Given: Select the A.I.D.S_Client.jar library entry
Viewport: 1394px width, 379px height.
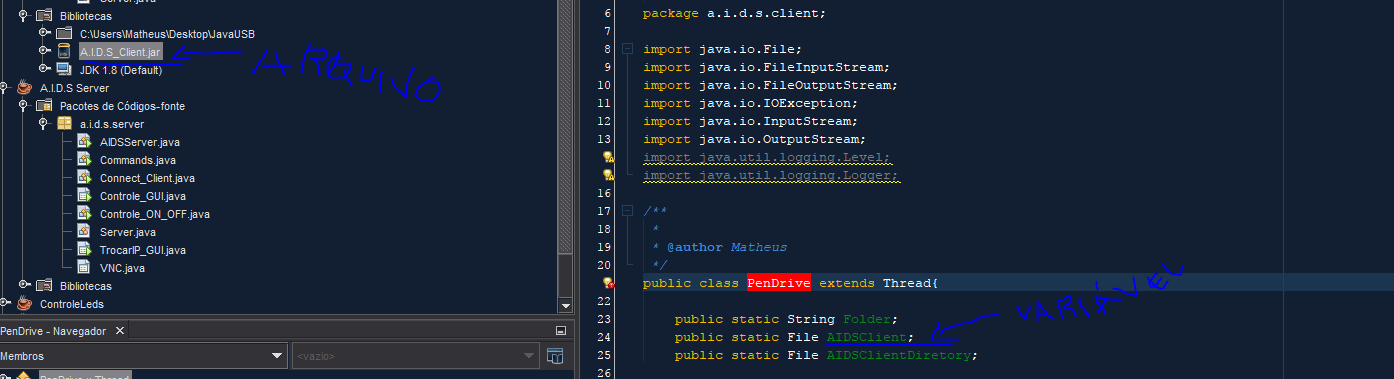Looking at the screenshot, I should coord(120,51).
